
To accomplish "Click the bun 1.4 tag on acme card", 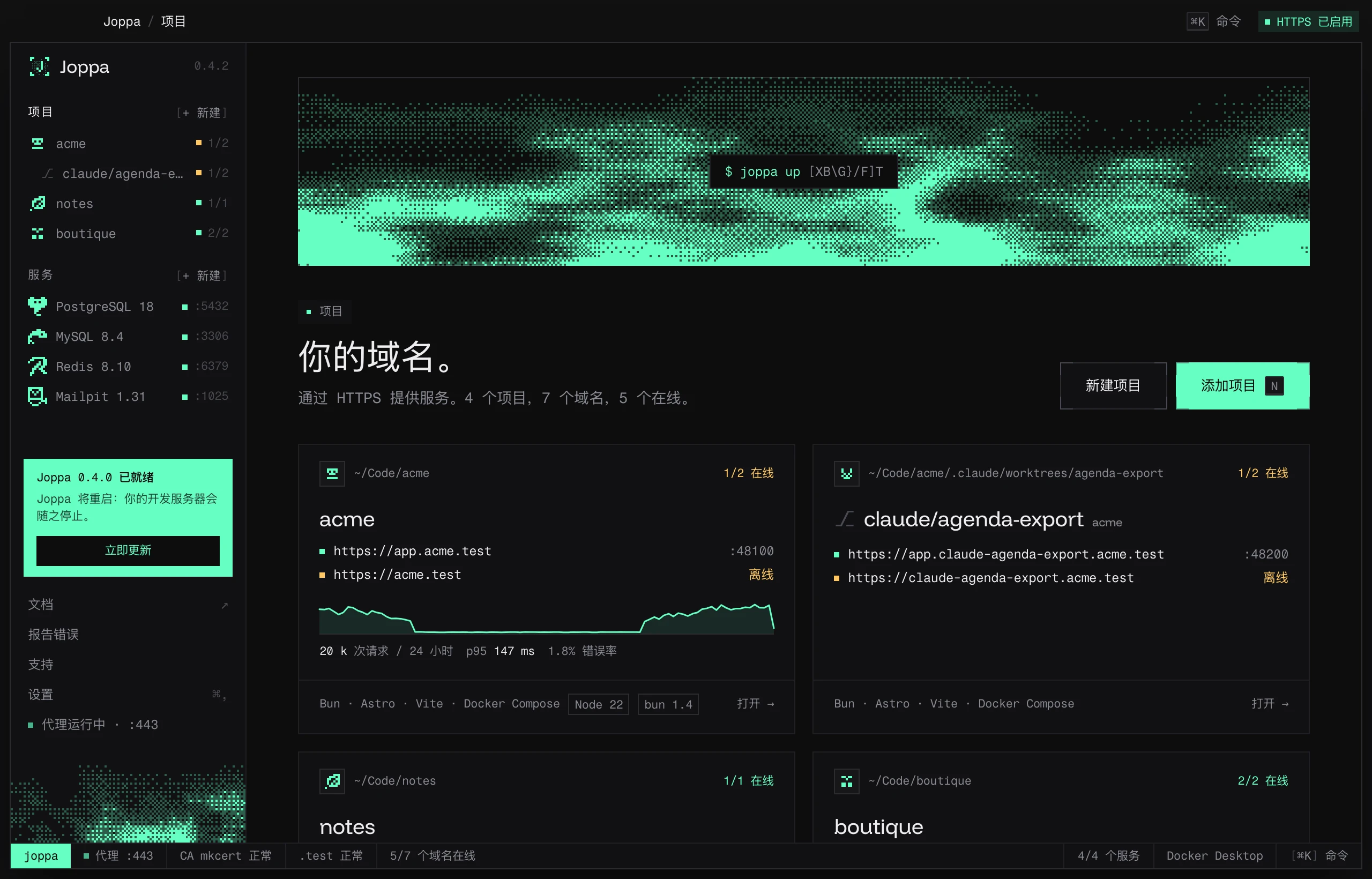I will [668, 704].
